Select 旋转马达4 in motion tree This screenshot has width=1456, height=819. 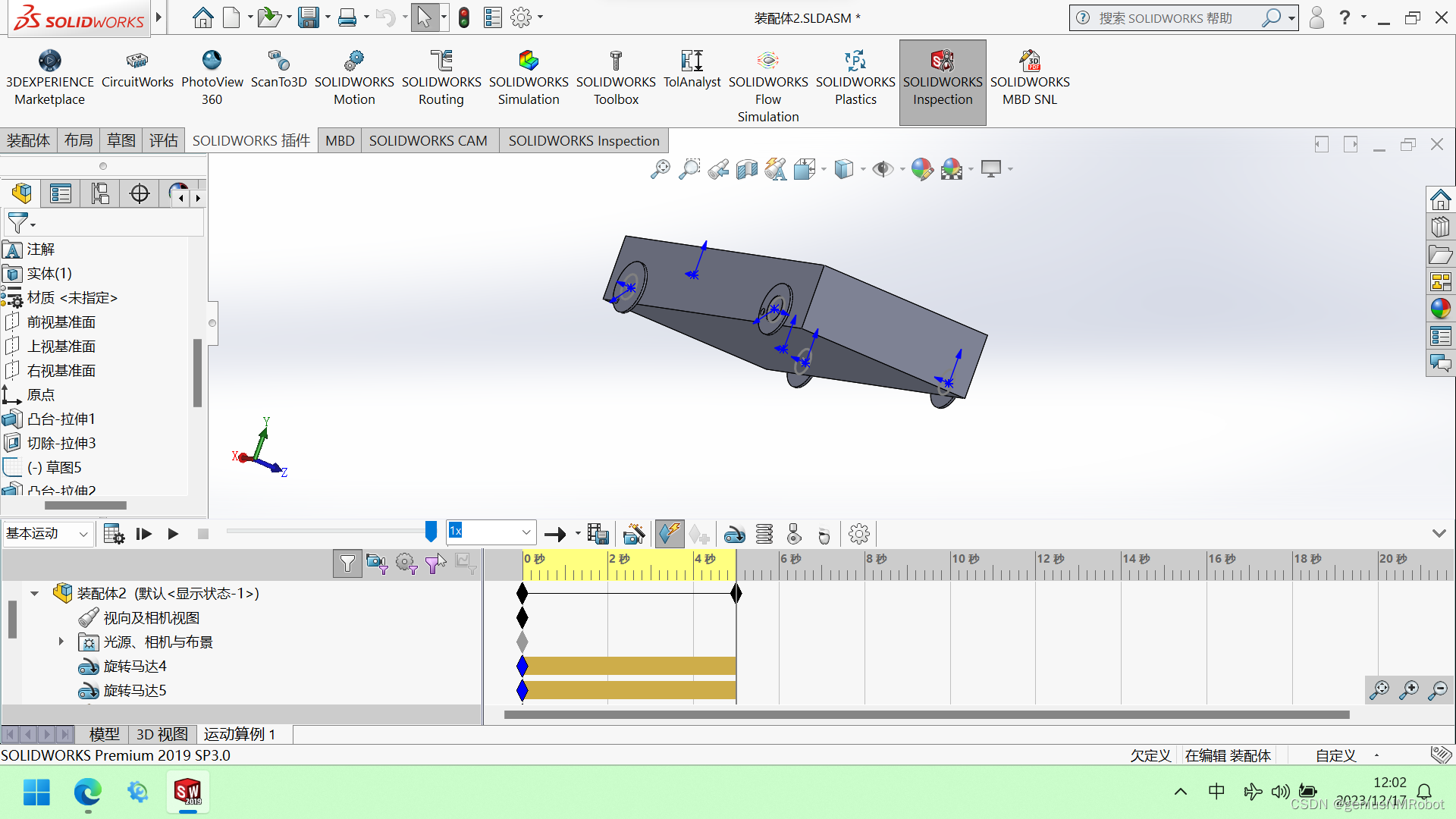[134, 666]
